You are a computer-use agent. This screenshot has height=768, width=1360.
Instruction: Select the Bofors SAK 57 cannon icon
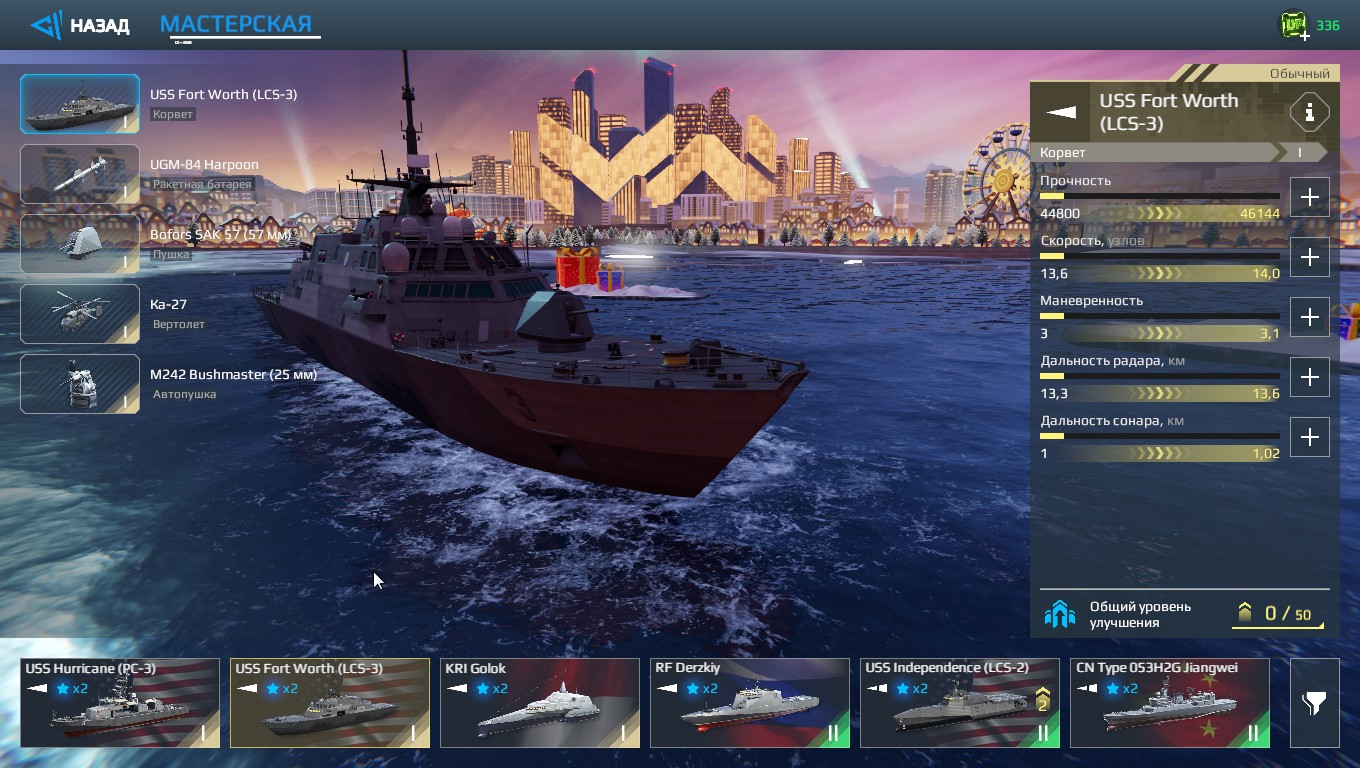point(80,244)
